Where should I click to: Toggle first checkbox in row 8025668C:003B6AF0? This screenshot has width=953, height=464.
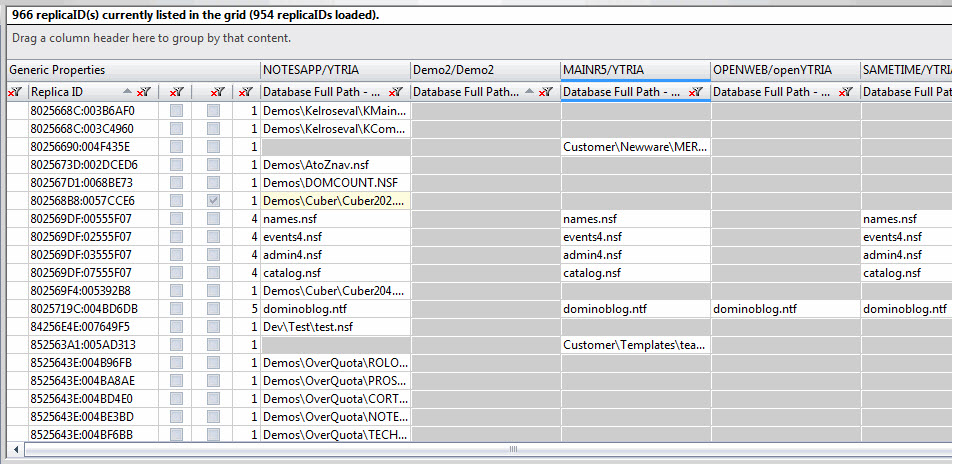tap(176, 111)
